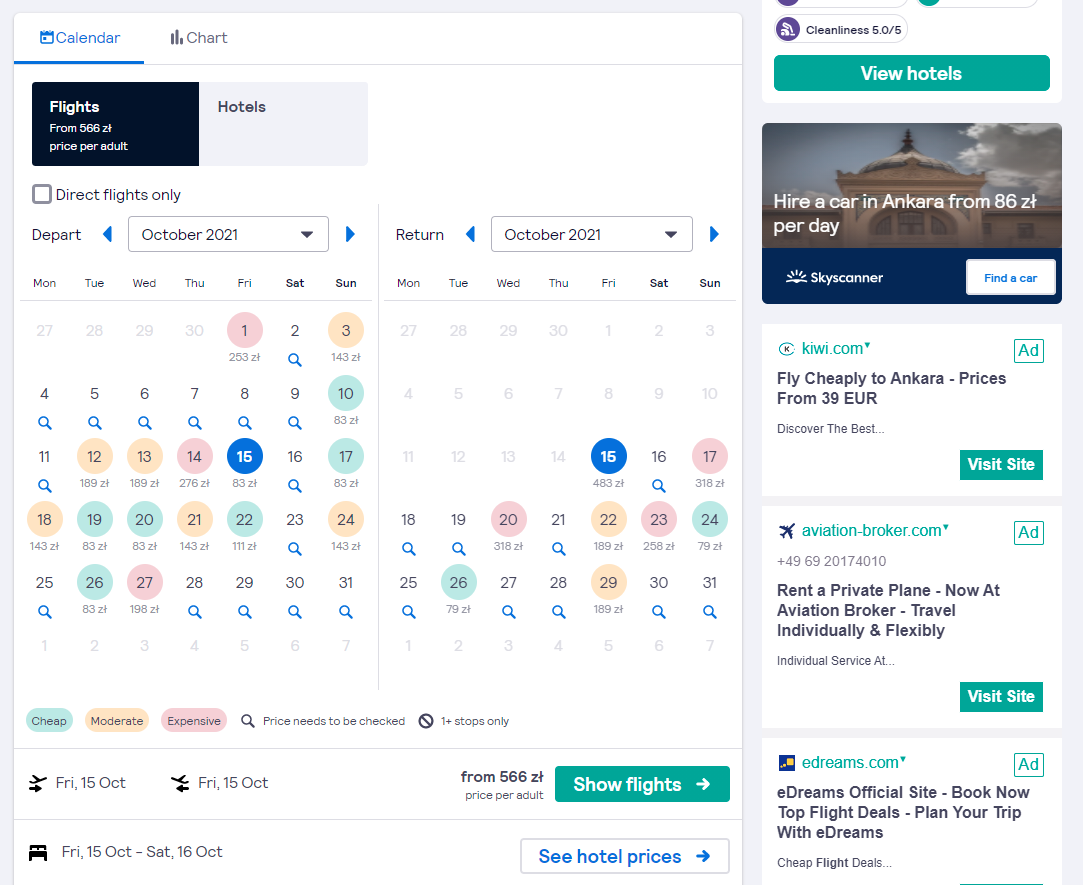
Task: Click See hotel prices button
Action: 625,857
